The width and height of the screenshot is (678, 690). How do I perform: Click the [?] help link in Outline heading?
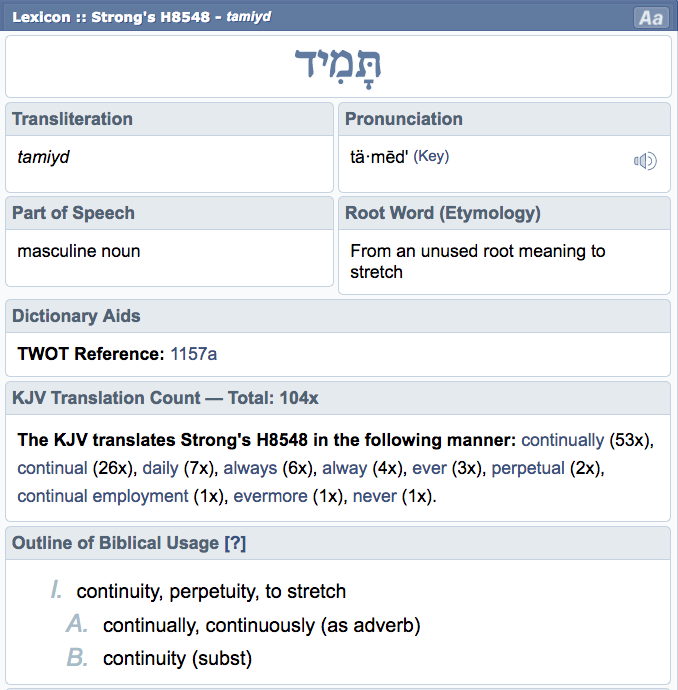tap(236, 543)
